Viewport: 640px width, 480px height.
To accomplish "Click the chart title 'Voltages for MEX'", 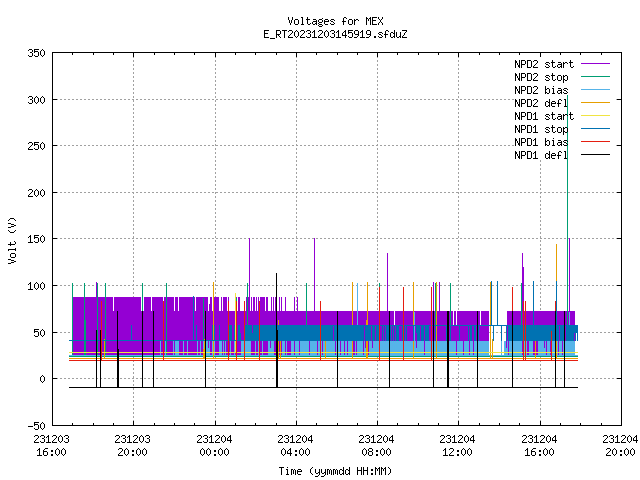I will pyautogui.click(x=335, y=21).
